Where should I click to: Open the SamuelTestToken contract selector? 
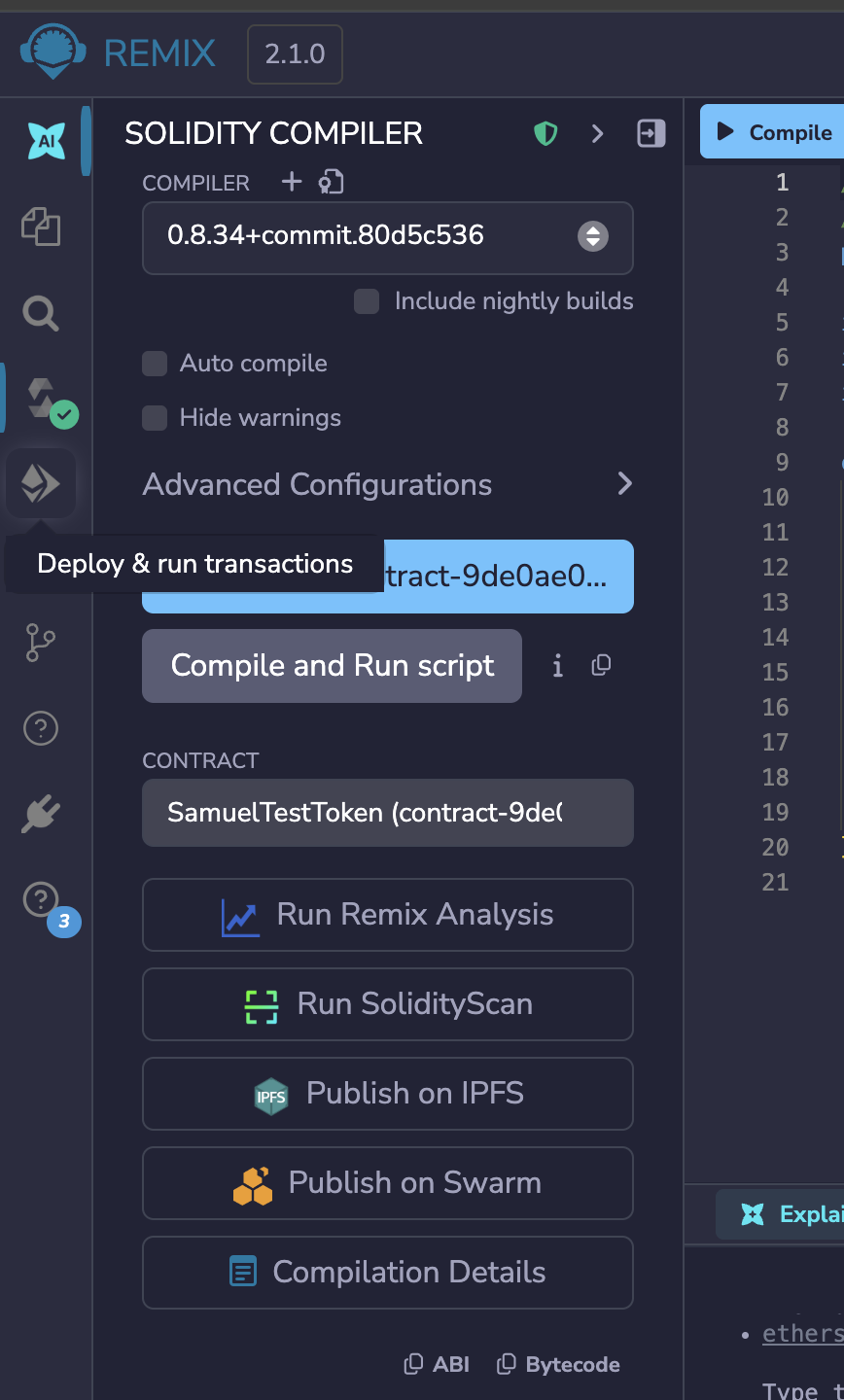point(388,813)
